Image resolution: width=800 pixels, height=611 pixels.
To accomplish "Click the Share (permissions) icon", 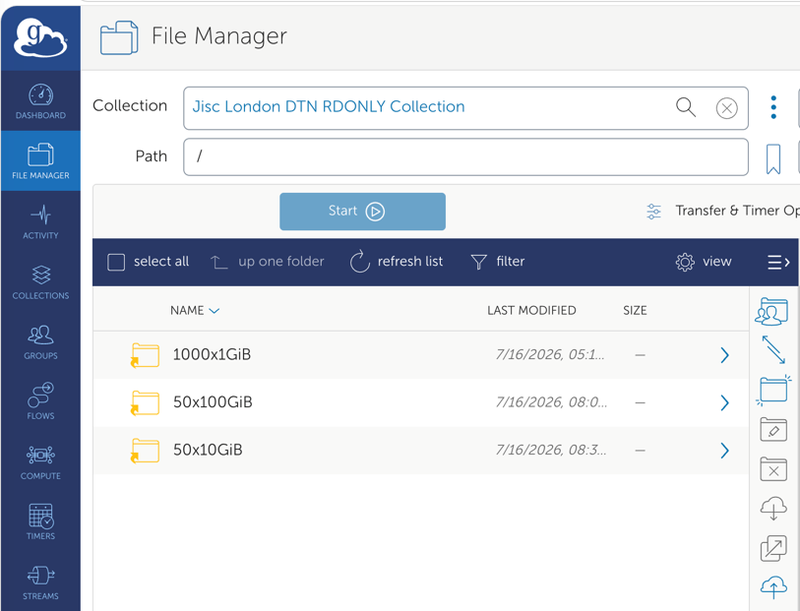I will [771, 311].
